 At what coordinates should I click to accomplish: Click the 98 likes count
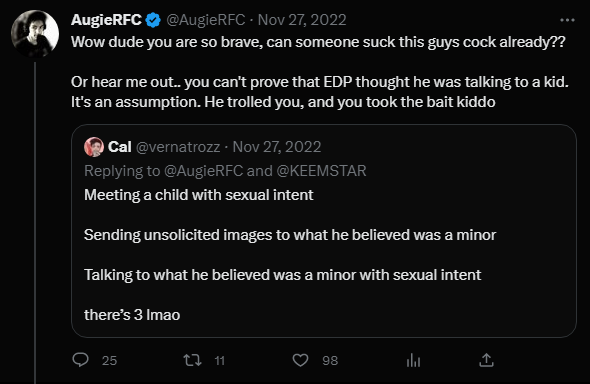330,360
